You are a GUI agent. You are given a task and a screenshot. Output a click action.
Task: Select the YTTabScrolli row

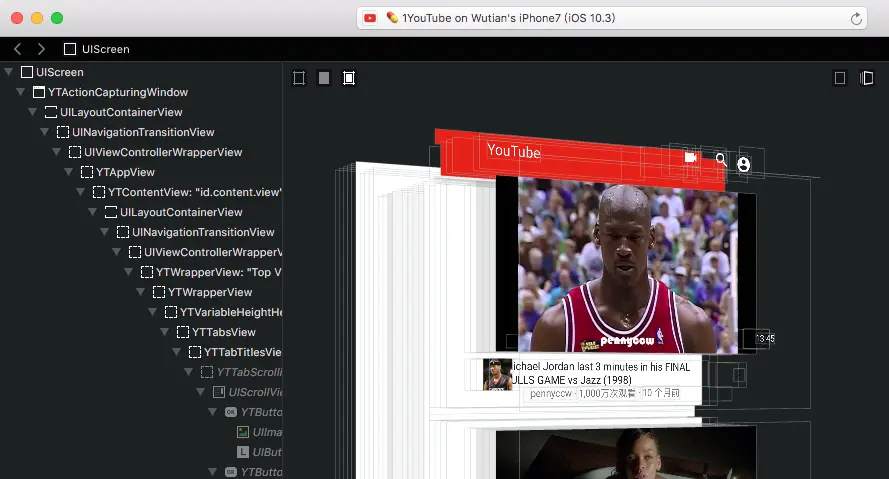point(141,372)
